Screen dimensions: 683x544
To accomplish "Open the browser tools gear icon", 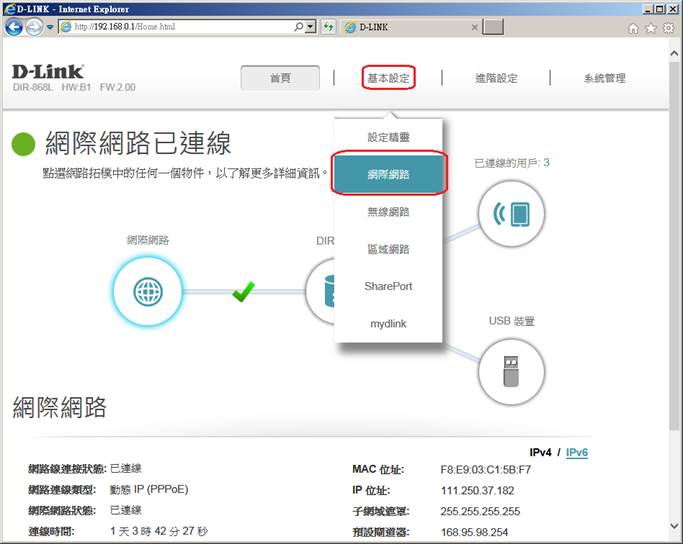I will (x=669, y=27).
